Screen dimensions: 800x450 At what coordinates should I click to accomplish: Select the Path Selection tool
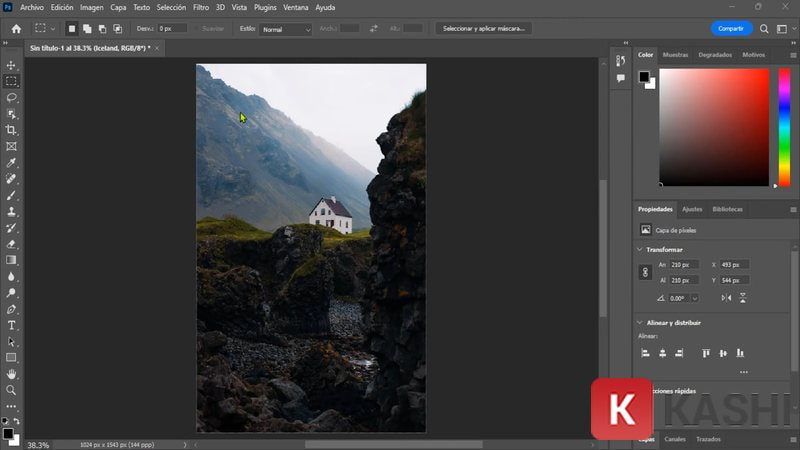[11, 342]
